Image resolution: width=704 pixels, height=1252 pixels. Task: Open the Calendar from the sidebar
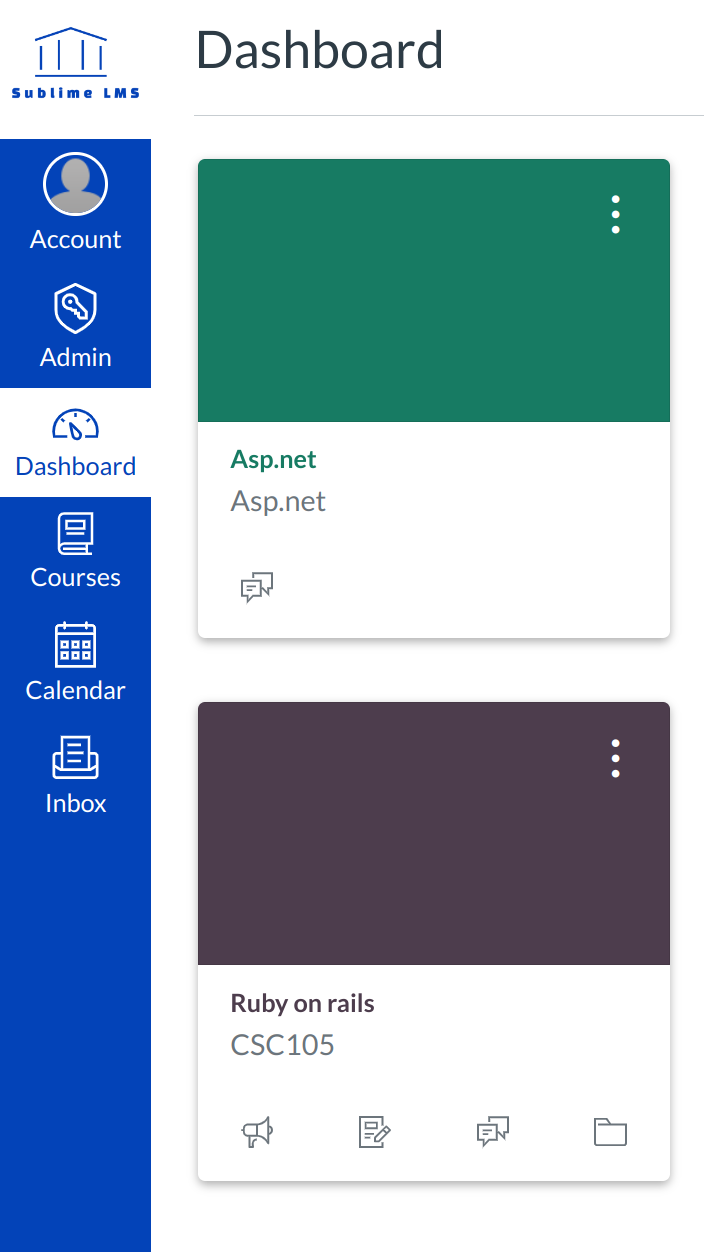(75, 663)
